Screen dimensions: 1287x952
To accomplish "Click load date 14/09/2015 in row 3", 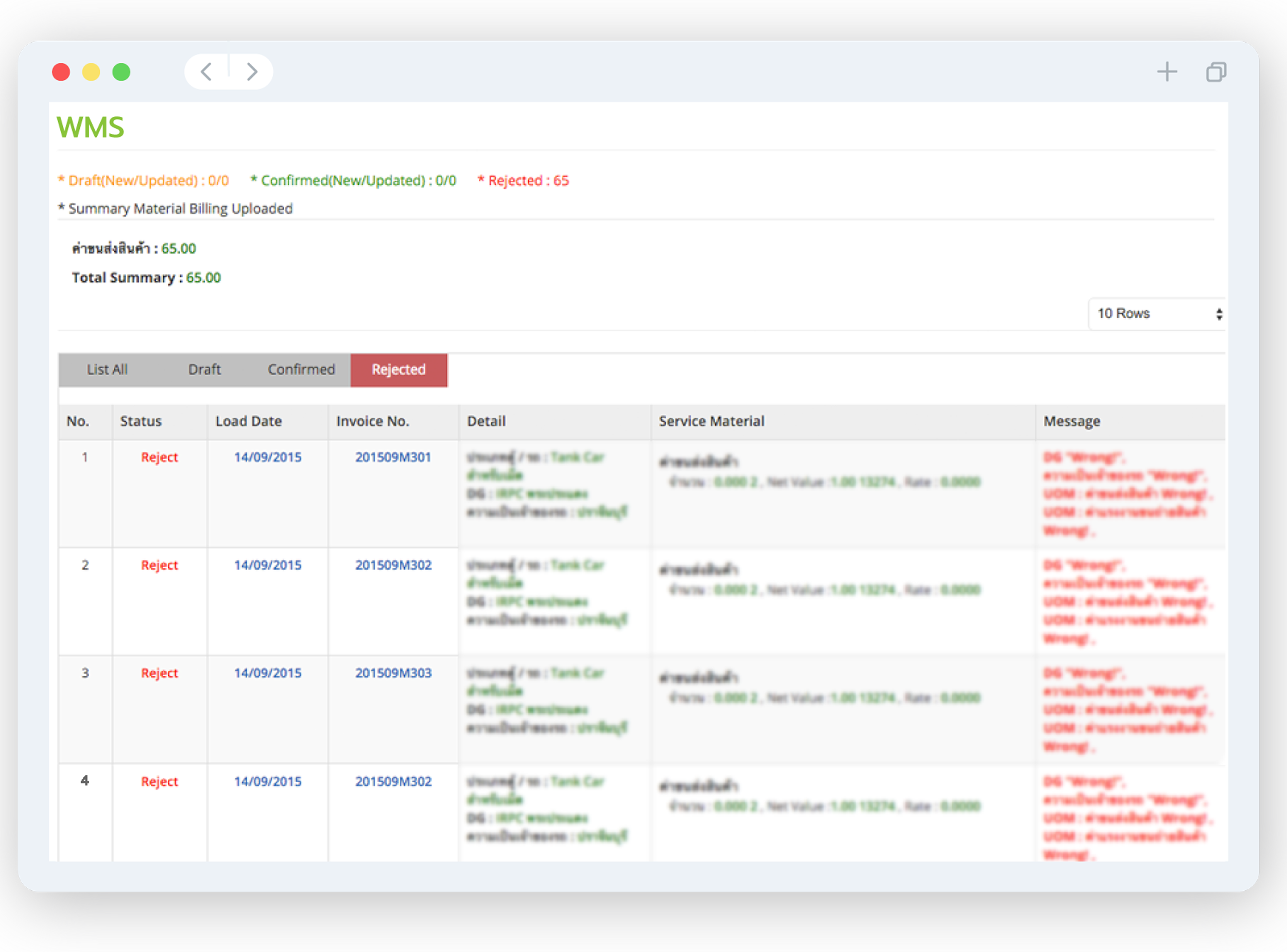I will pos(267,673).
